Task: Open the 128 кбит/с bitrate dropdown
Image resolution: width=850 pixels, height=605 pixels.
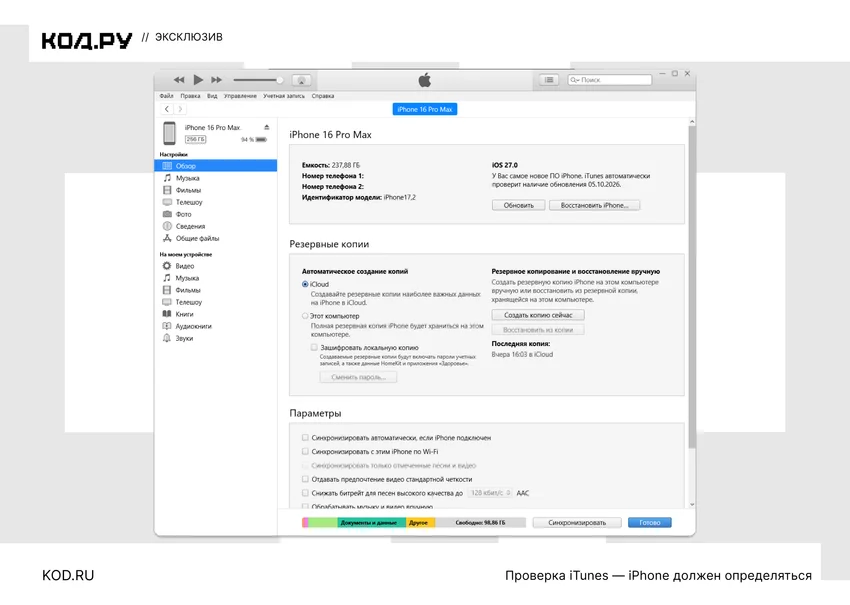Action: [x=490, y=493]
